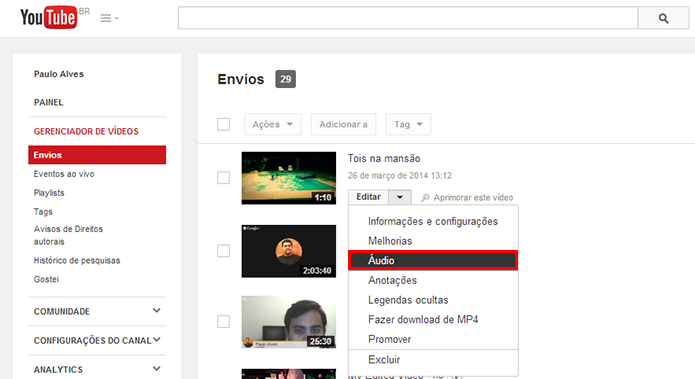Open the Tag dropdown
695x379 pixels.
[x=408, y=124]
